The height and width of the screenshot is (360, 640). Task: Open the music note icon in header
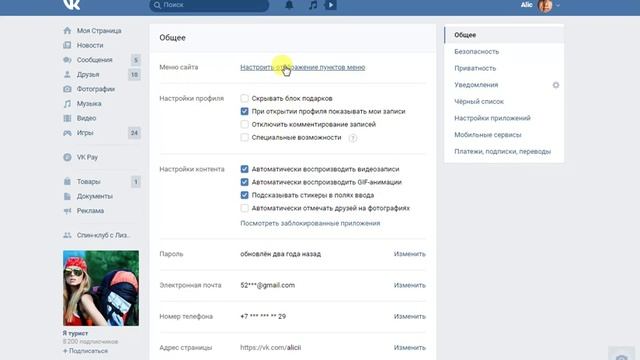click(313, 5)
